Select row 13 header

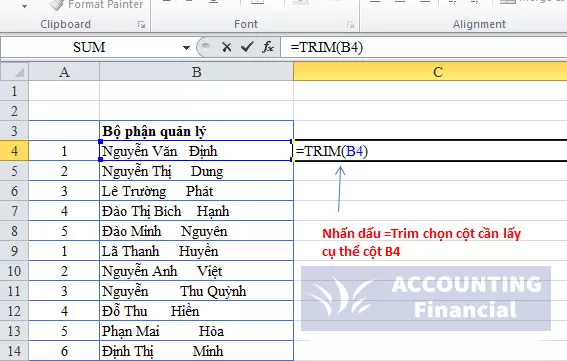click(x=14, y=331)
